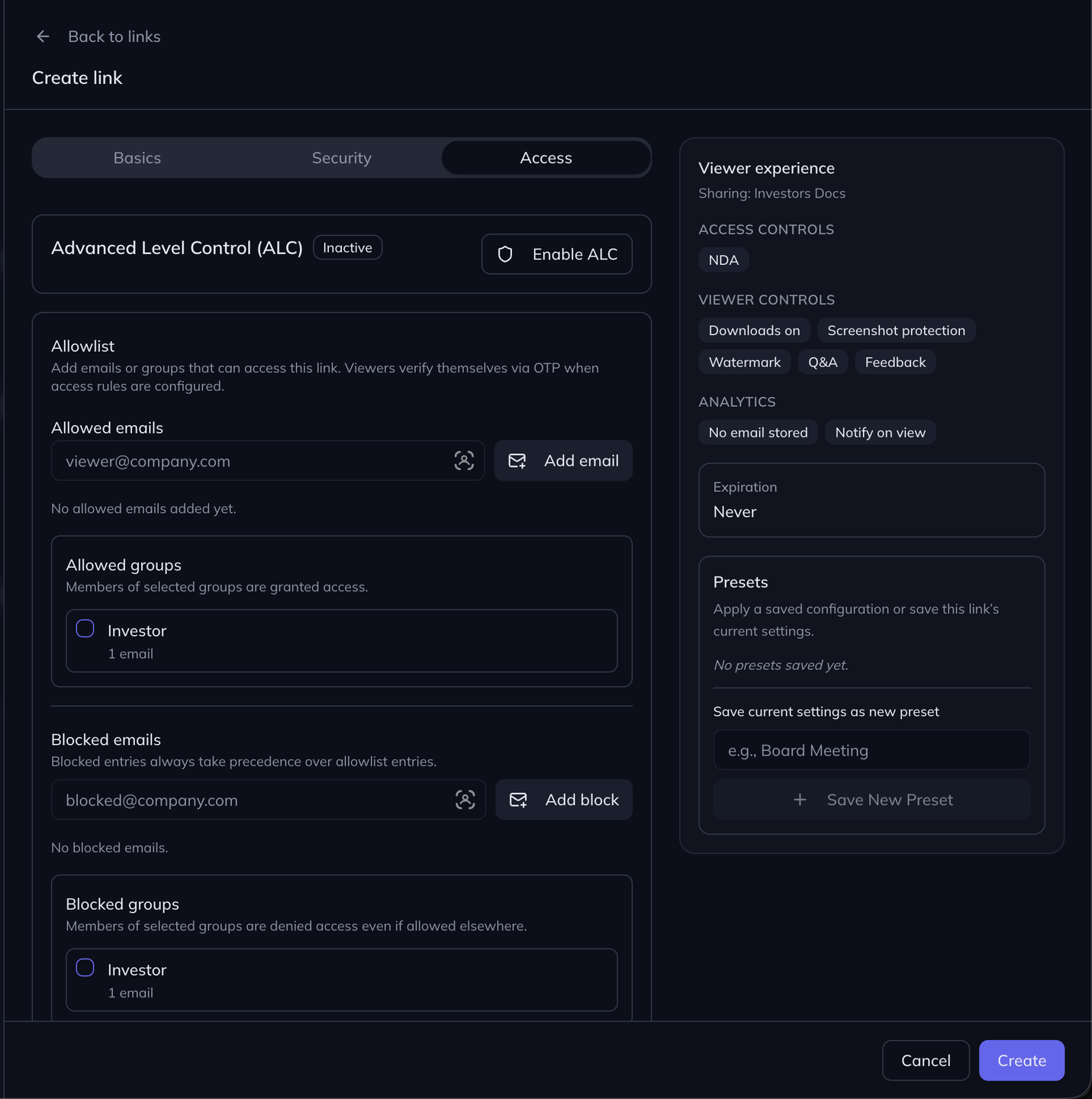
Task: Switch to the Basics tab
Action: click(137, 158)
